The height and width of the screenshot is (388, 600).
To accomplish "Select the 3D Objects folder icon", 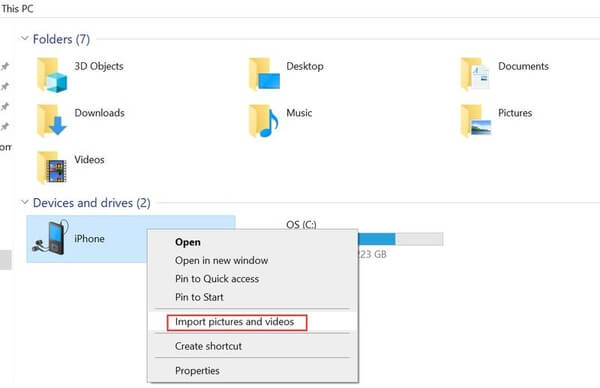I will coord(52,75).
